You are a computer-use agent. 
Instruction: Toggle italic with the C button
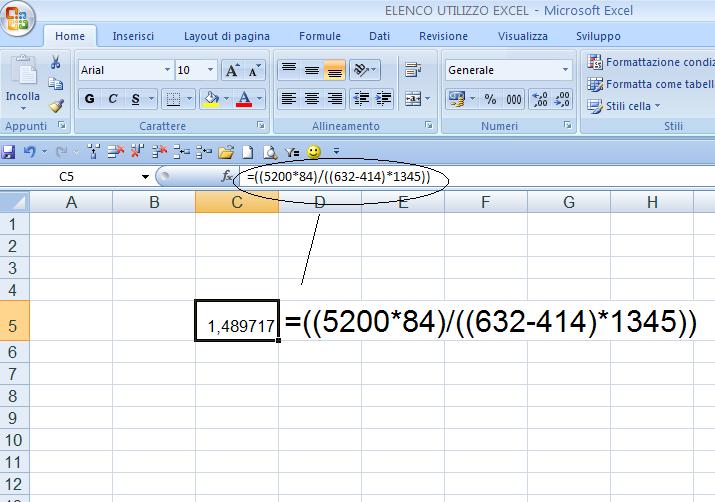click(113, 99)
